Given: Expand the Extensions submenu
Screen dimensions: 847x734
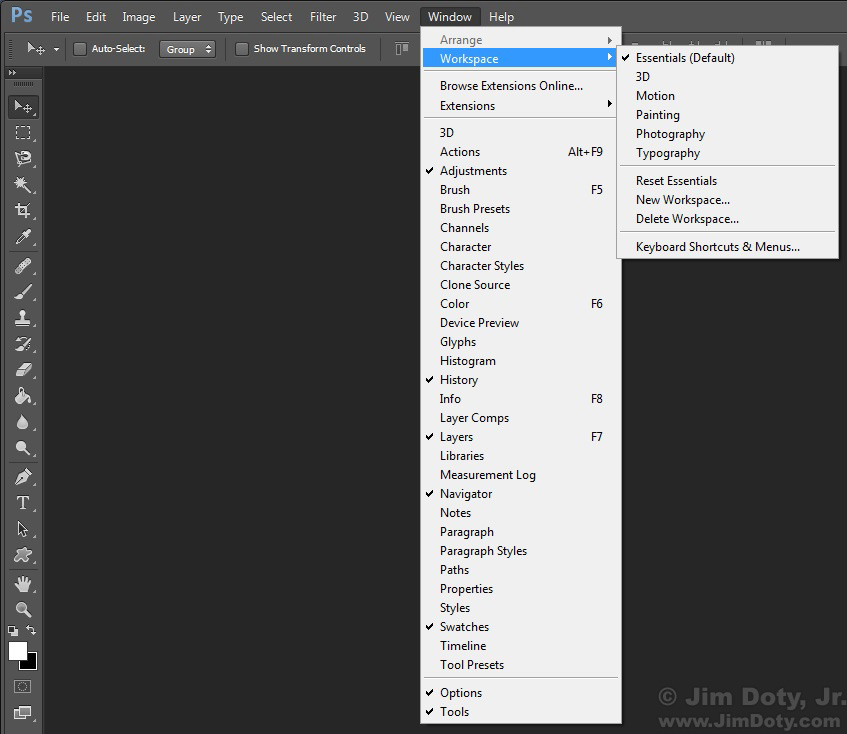Looking at the screenshot, I should (521, 106).
